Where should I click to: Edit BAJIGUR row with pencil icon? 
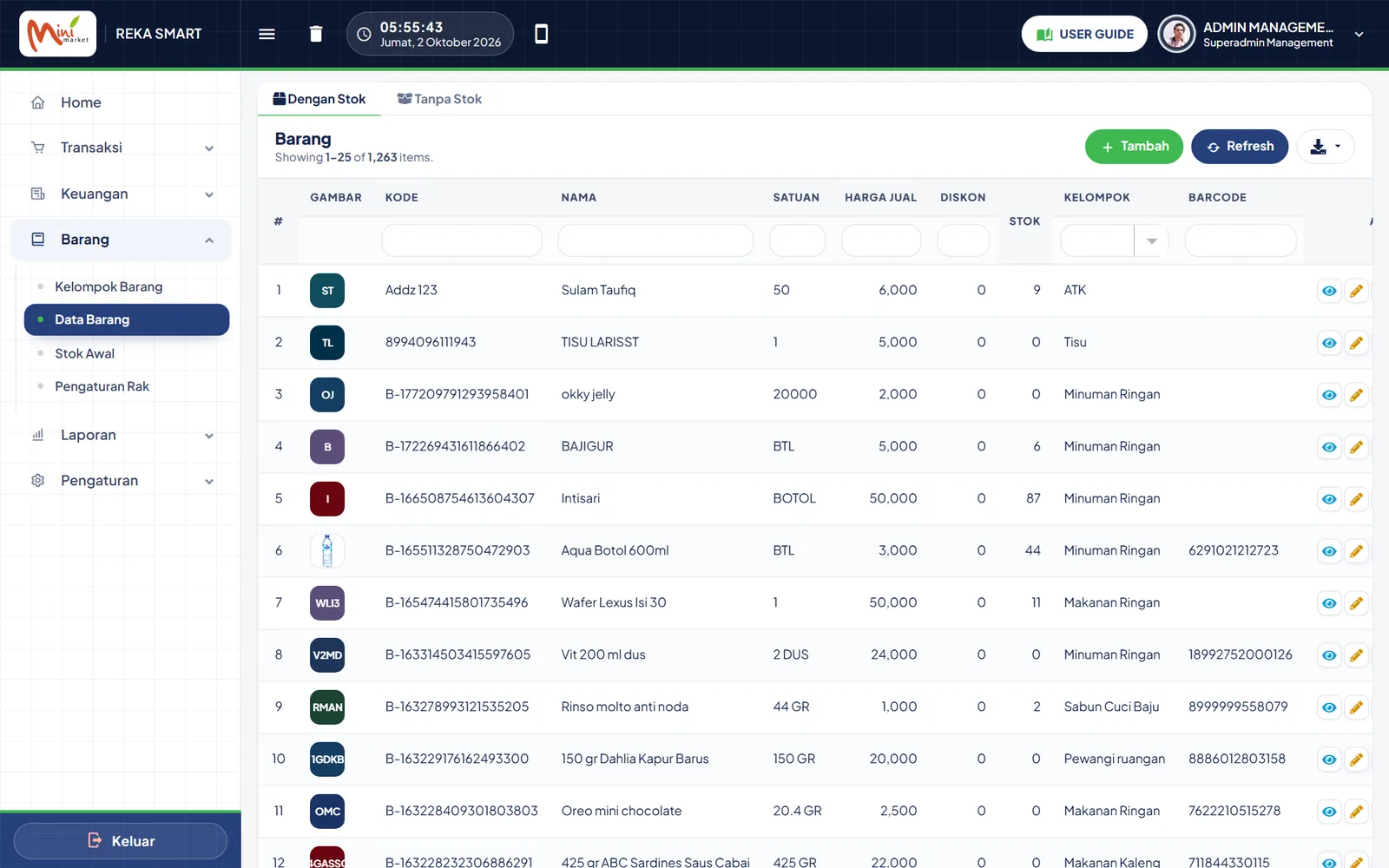coord(1356,447)
